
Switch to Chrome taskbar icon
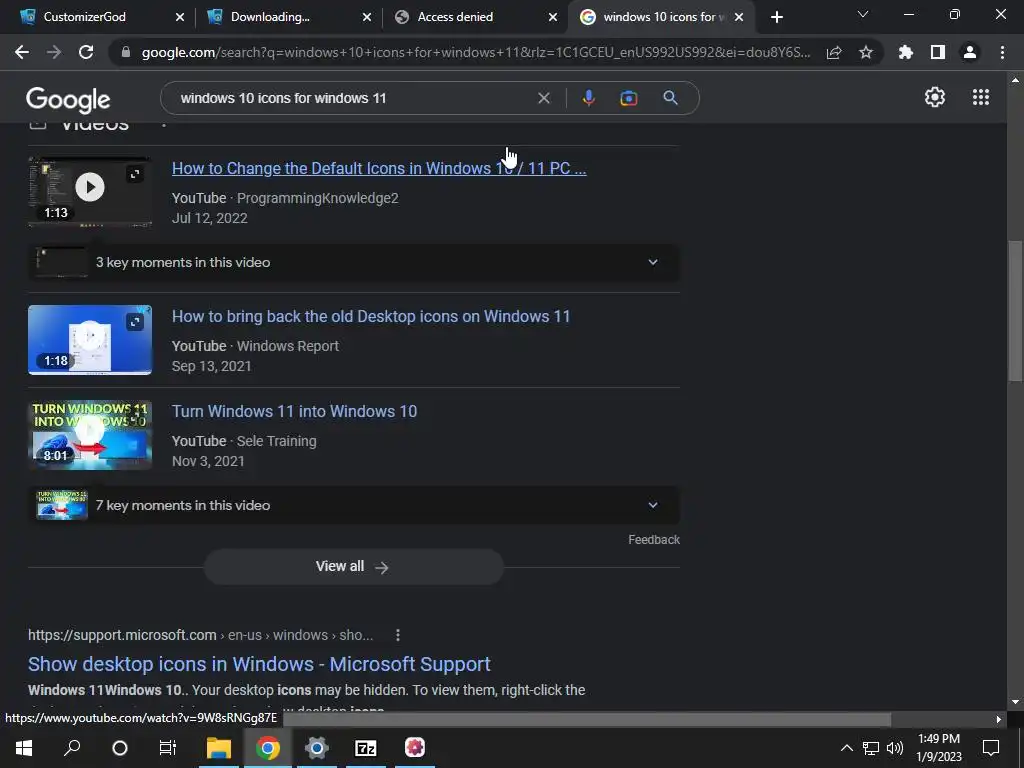(x=268, y=747)
